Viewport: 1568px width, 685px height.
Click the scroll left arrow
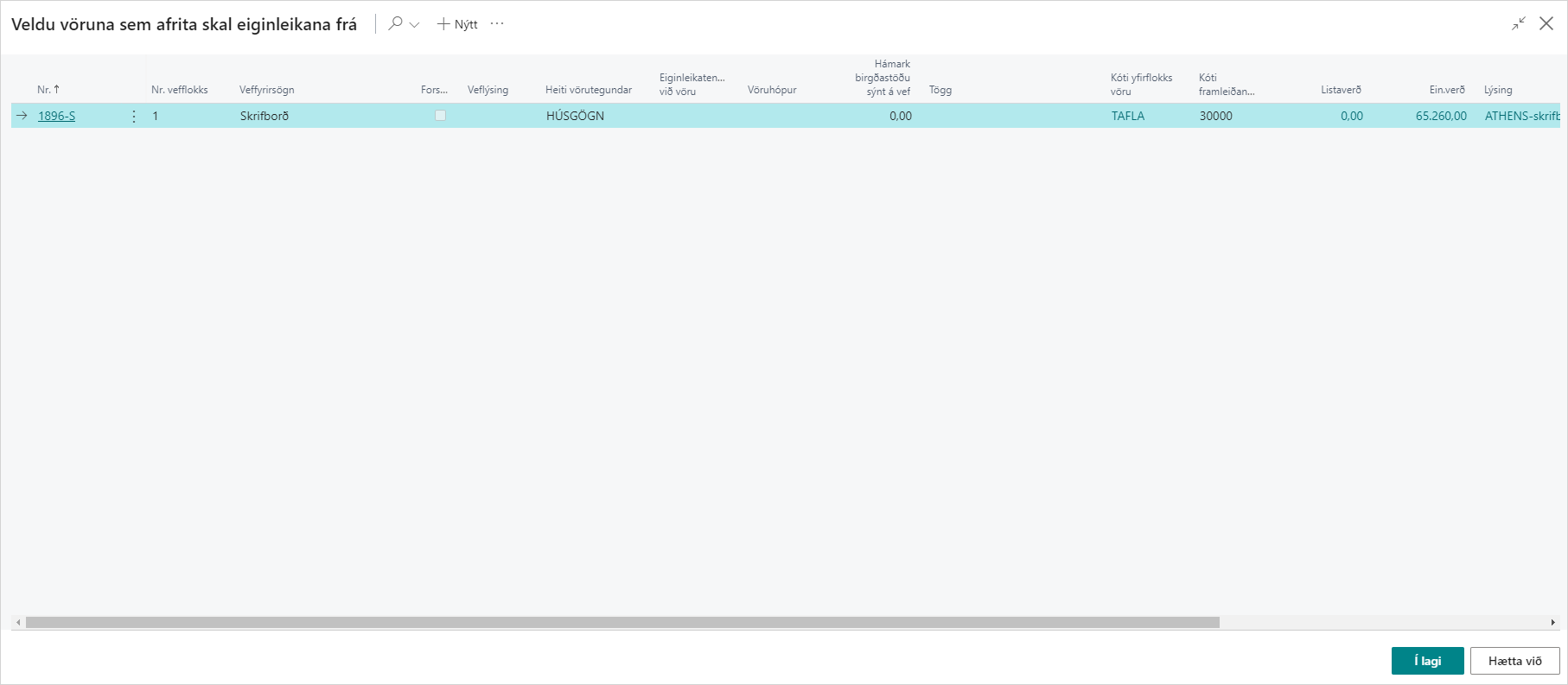[x=18, y=622]
